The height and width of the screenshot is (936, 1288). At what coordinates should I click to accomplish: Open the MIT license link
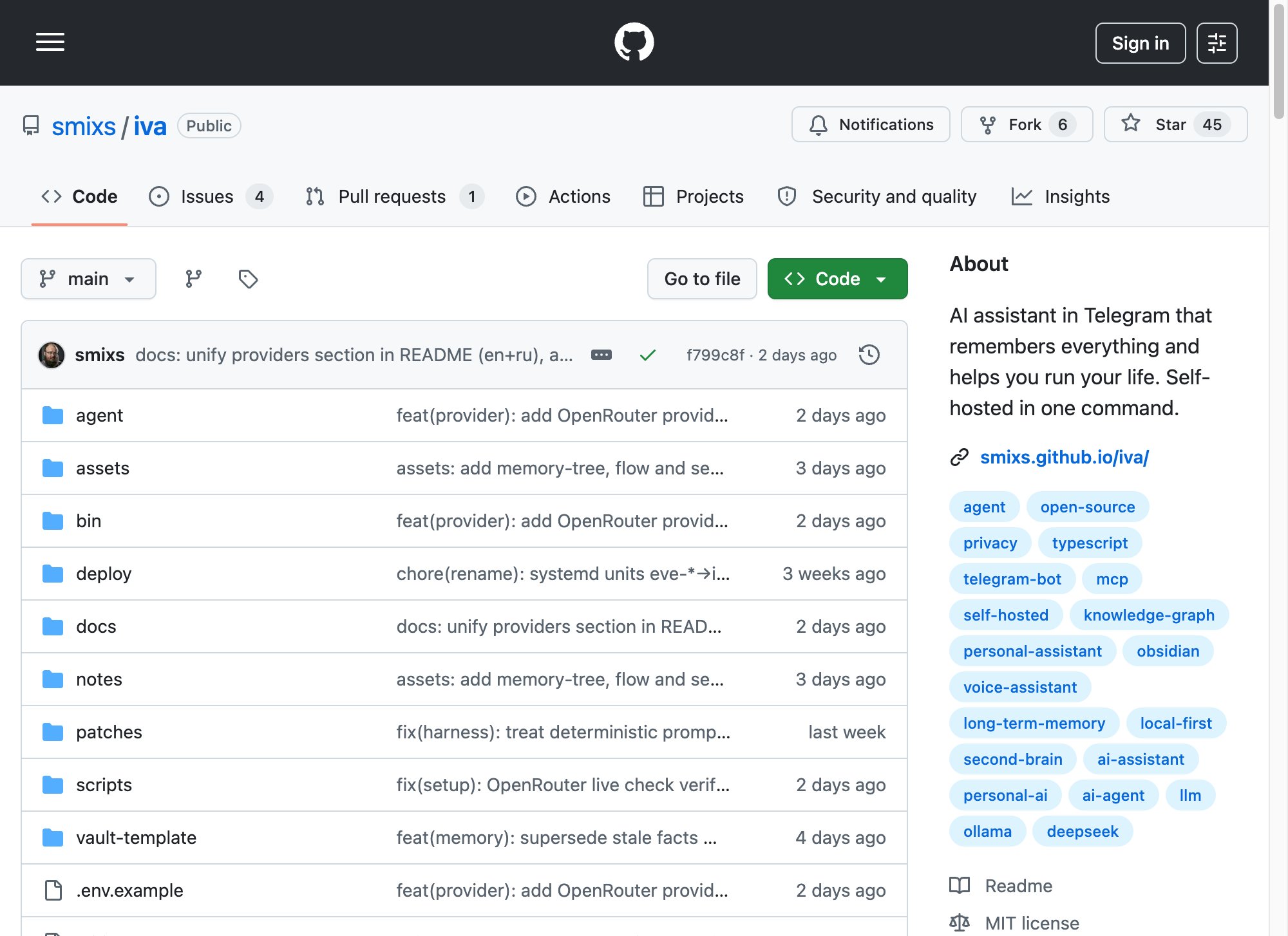[x=1032, y=923]
